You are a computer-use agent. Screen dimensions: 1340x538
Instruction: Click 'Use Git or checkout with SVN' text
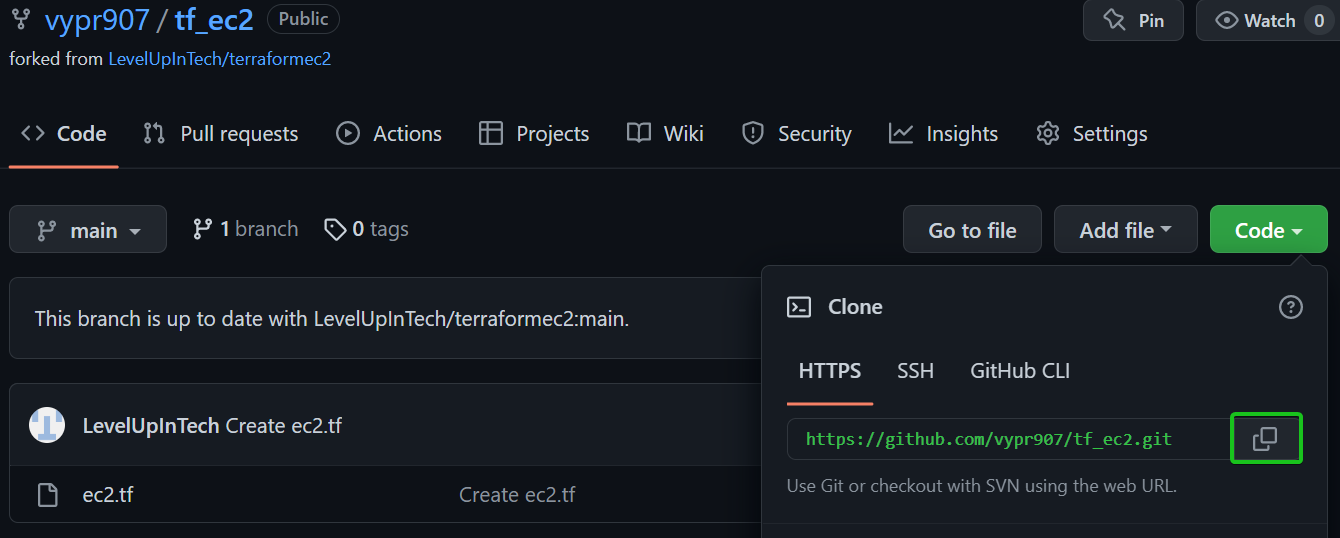point(982,487)
